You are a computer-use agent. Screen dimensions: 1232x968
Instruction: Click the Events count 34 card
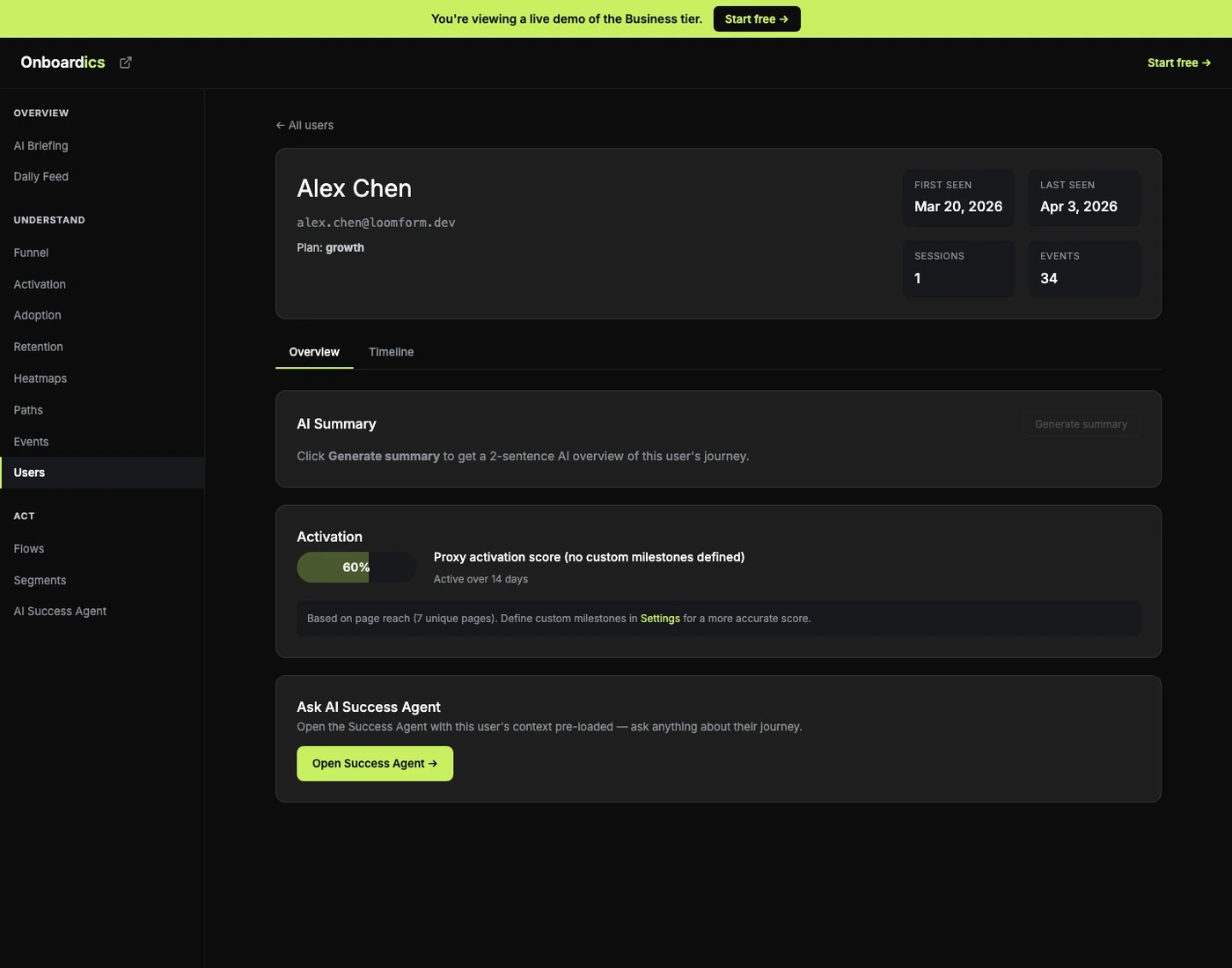pyautogui.click(x=1084, y=269)
